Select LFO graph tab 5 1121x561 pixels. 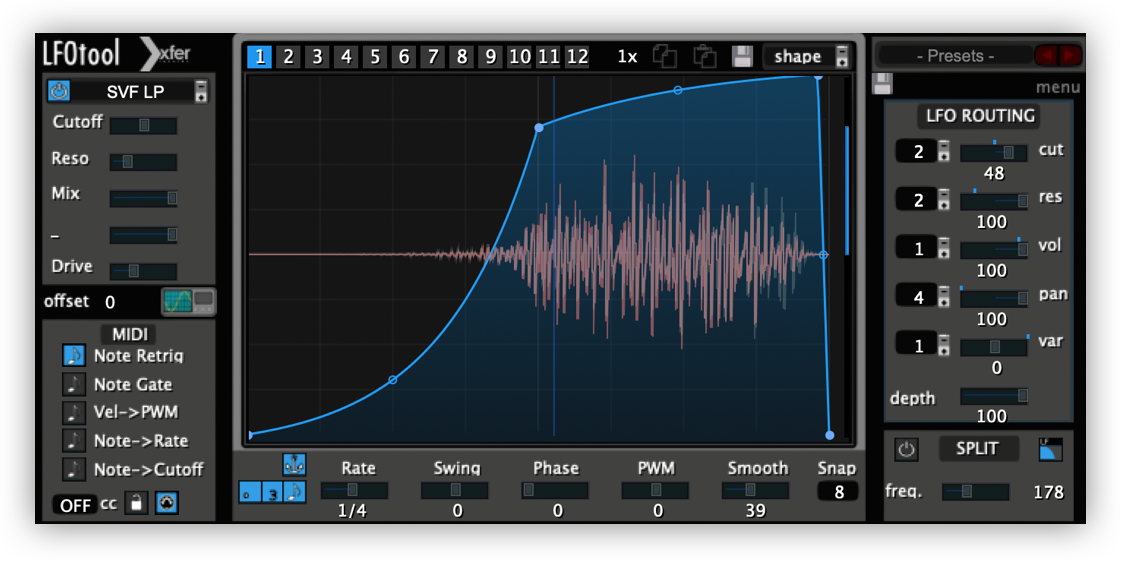coord(375,56)
